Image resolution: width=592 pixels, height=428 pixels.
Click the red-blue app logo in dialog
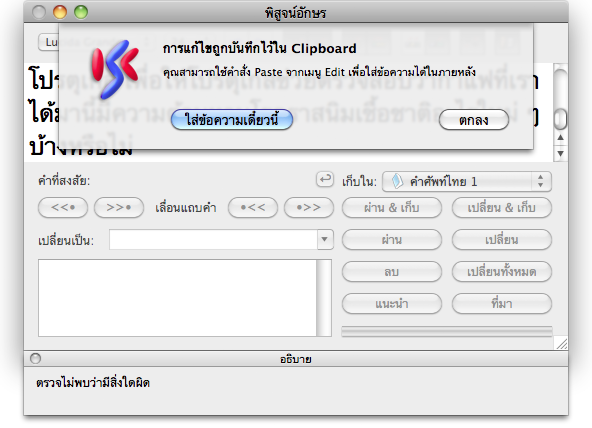pos(115,69)
